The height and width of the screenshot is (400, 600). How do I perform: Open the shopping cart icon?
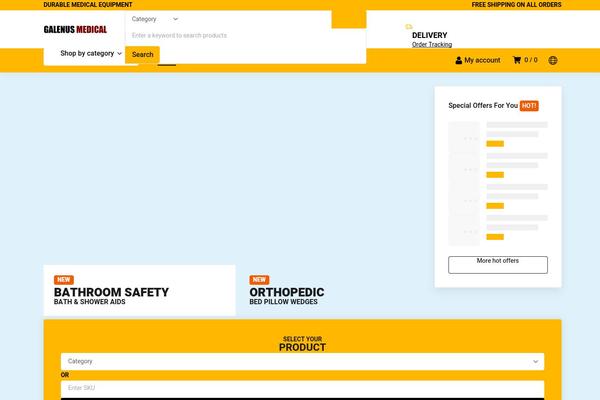(517, 60)
